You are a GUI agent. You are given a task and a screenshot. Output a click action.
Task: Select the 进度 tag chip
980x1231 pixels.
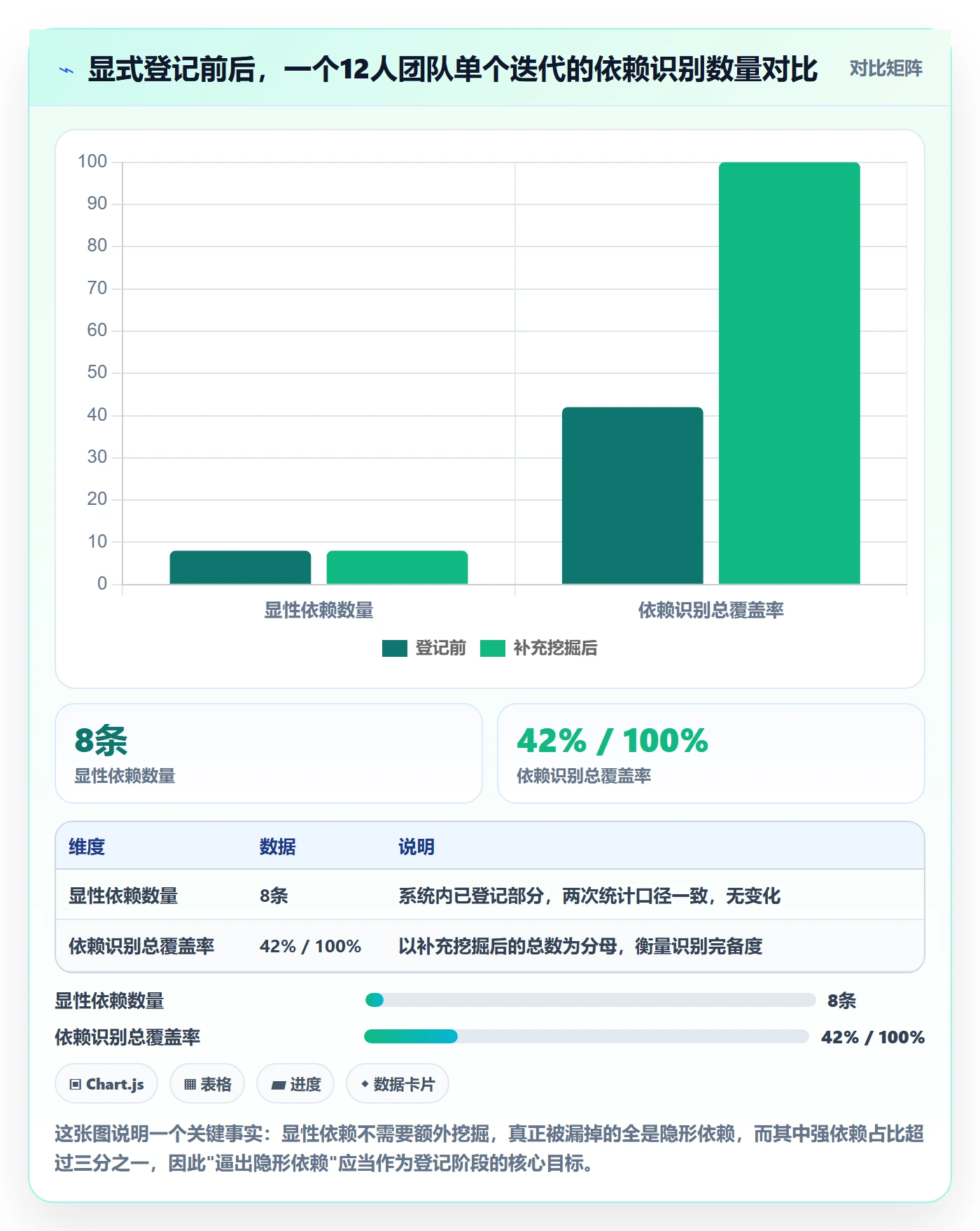[295, 1084]
